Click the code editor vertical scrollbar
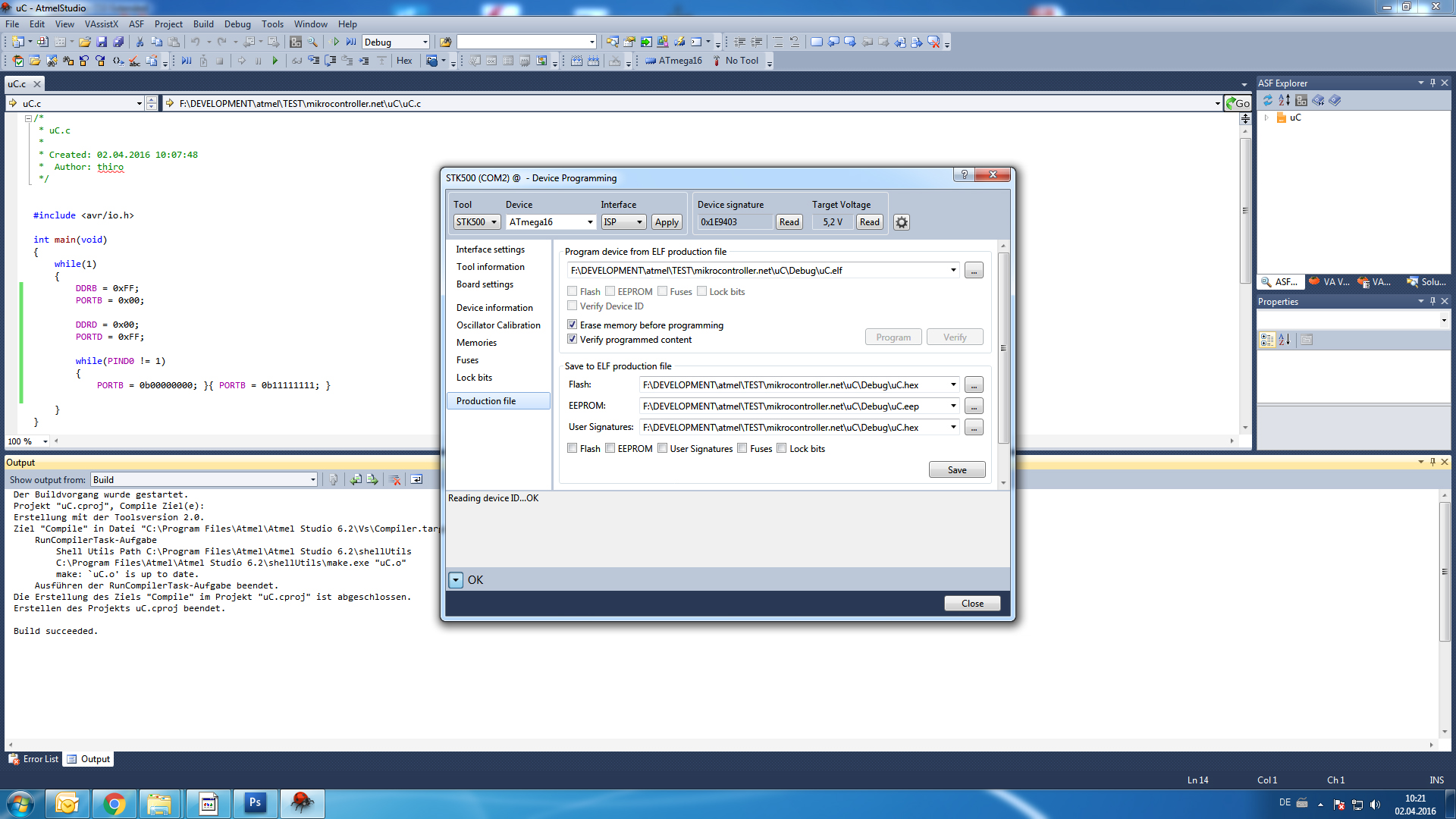The height and width of the screenshot is (819, 1456). tap(1245, 210)
